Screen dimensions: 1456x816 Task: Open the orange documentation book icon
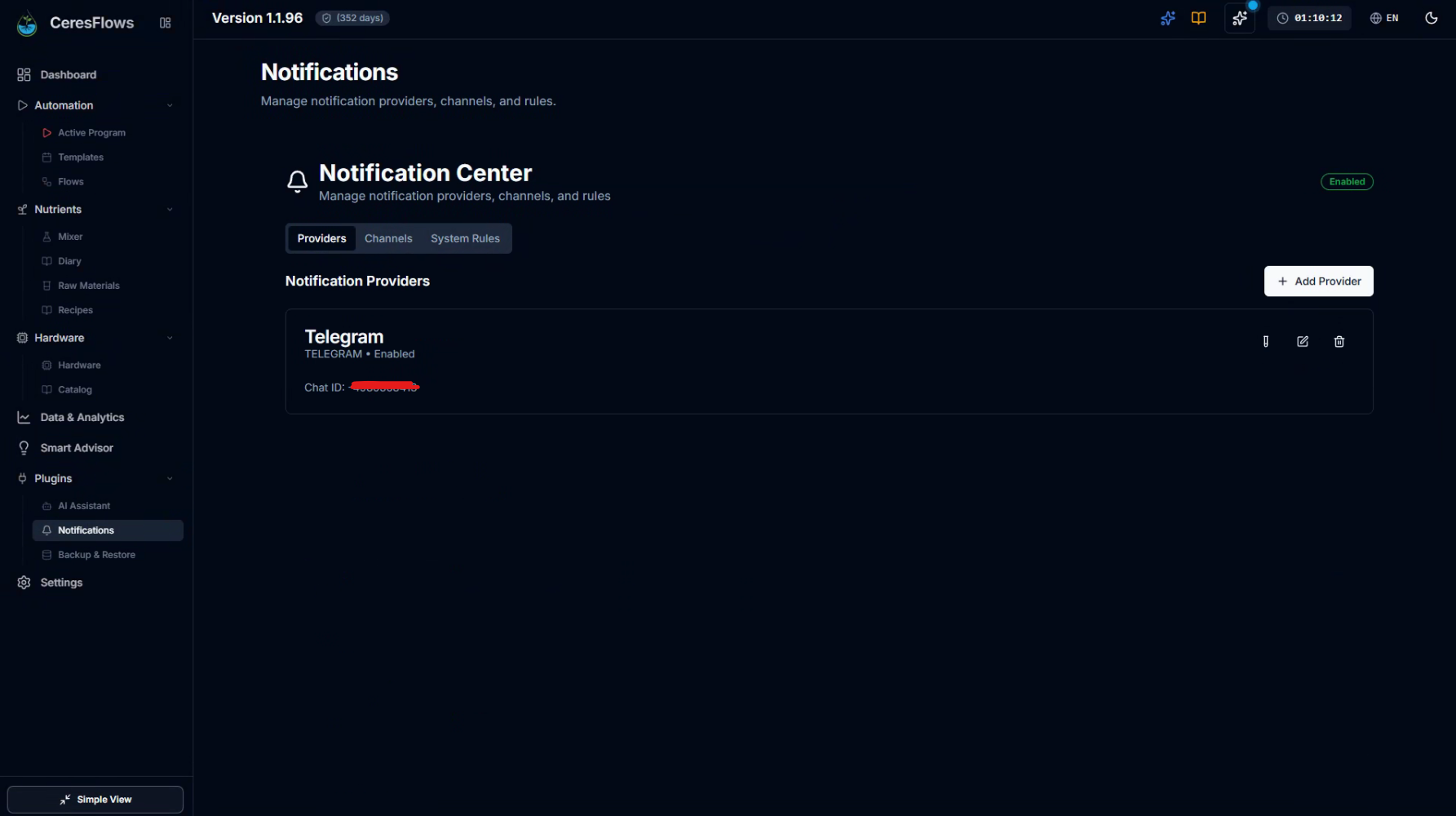(1198, 18)
